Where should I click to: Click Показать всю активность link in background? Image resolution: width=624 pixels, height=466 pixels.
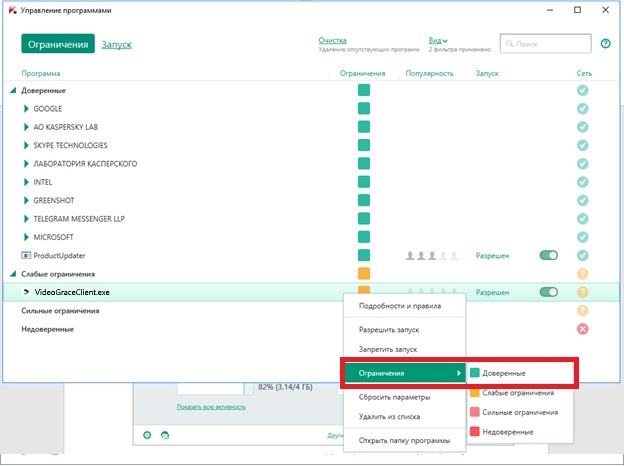click(x=211, y=407)
